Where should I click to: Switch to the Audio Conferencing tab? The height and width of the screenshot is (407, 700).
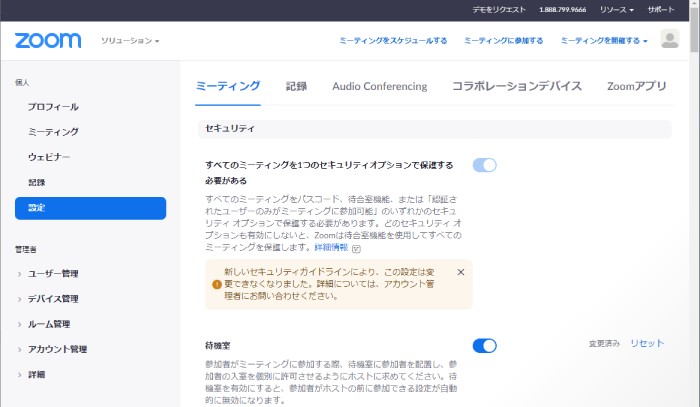(x=379, y=86)
